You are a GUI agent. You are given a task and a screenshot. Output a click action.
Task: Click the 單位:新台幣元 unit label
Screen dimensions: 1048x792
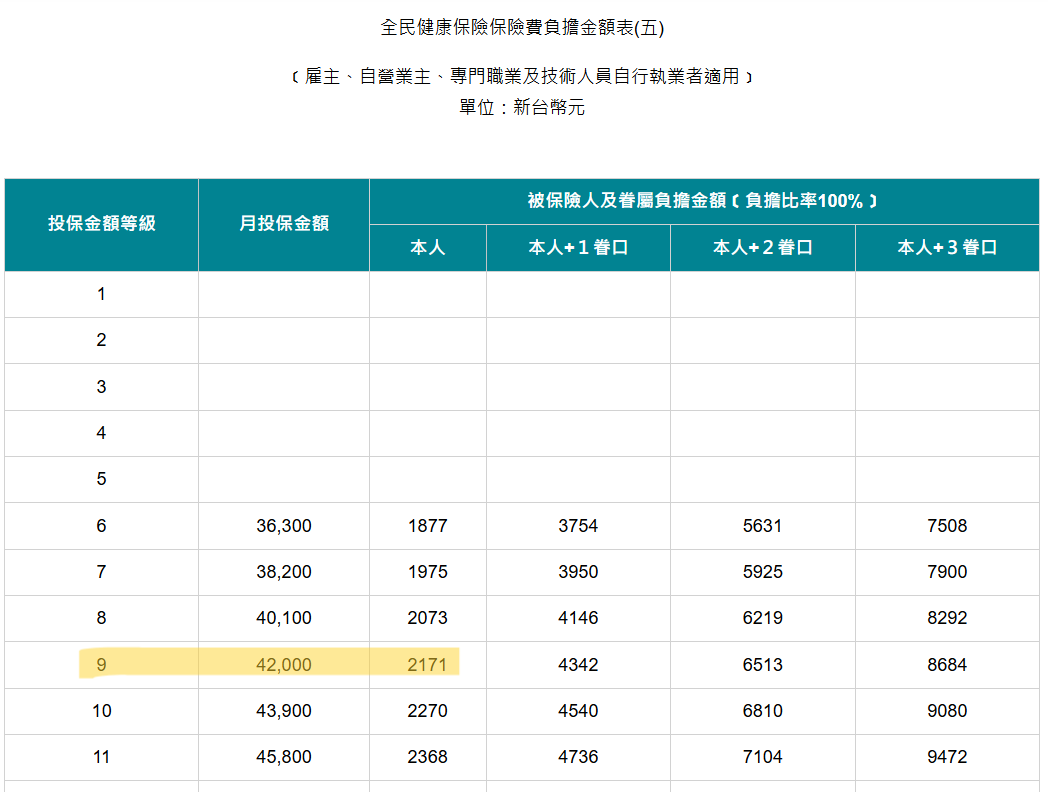coord(522,108)
